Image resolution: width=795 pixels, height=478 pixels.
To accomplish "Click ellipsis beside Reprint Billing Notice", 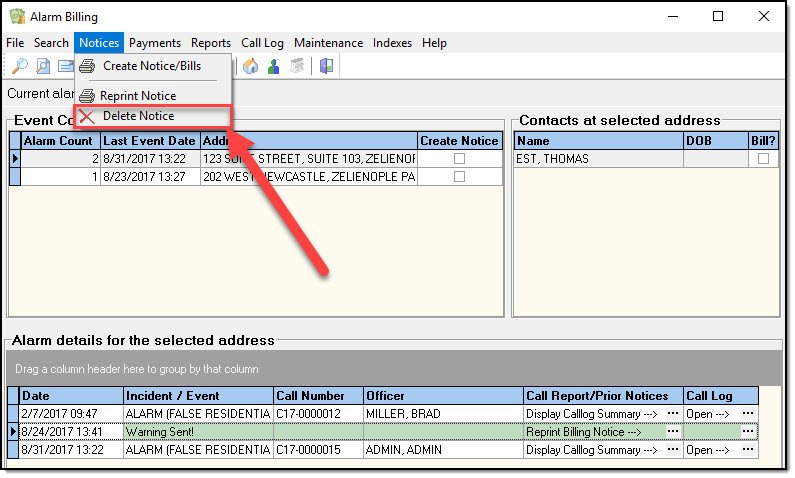I will click(x=673, y=432).
